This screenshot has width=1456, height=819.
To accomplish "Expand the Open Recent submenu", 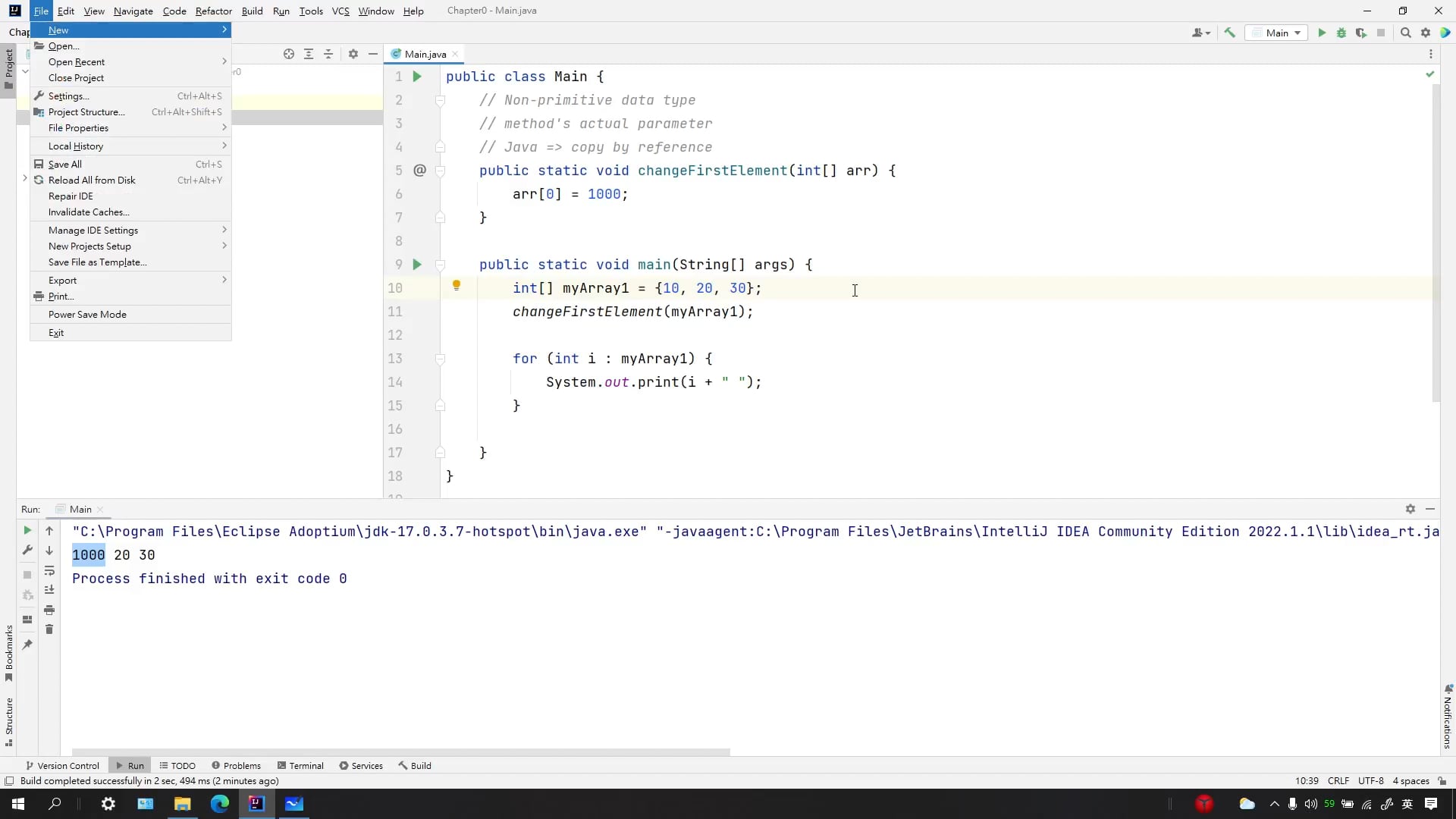I will point(77,62).
